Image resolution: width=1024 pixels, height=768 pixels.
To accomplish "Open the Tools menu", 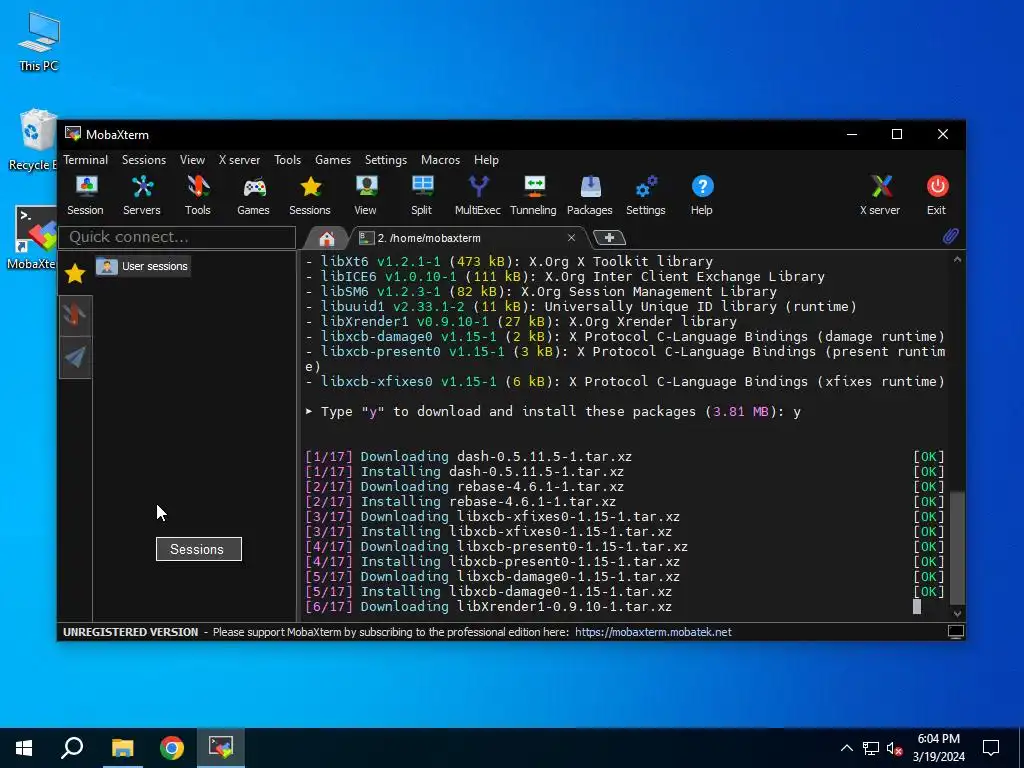I will click(287, 160).
